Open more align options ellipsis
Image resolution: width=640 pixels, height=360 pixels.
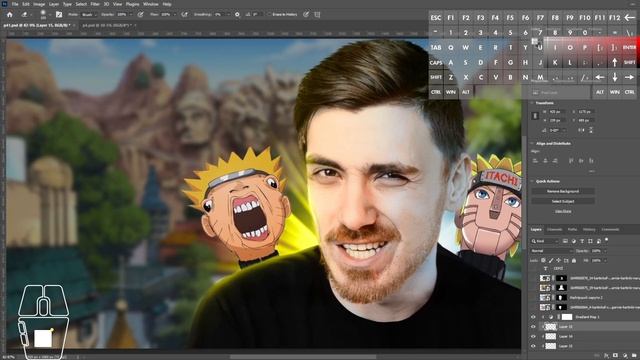tap(591, 171)
